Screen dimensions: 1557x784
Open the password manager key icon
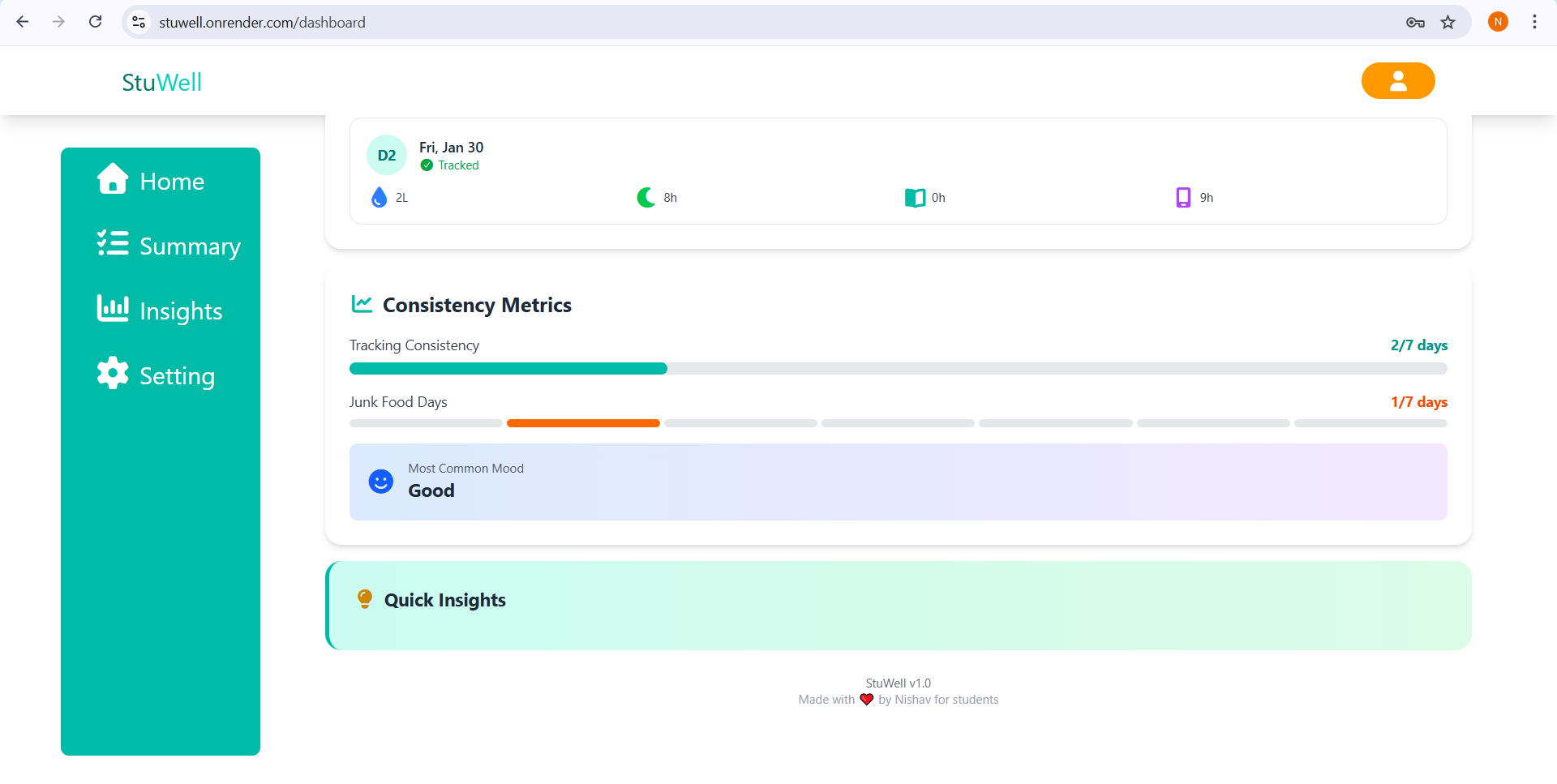pos(1415,22)
